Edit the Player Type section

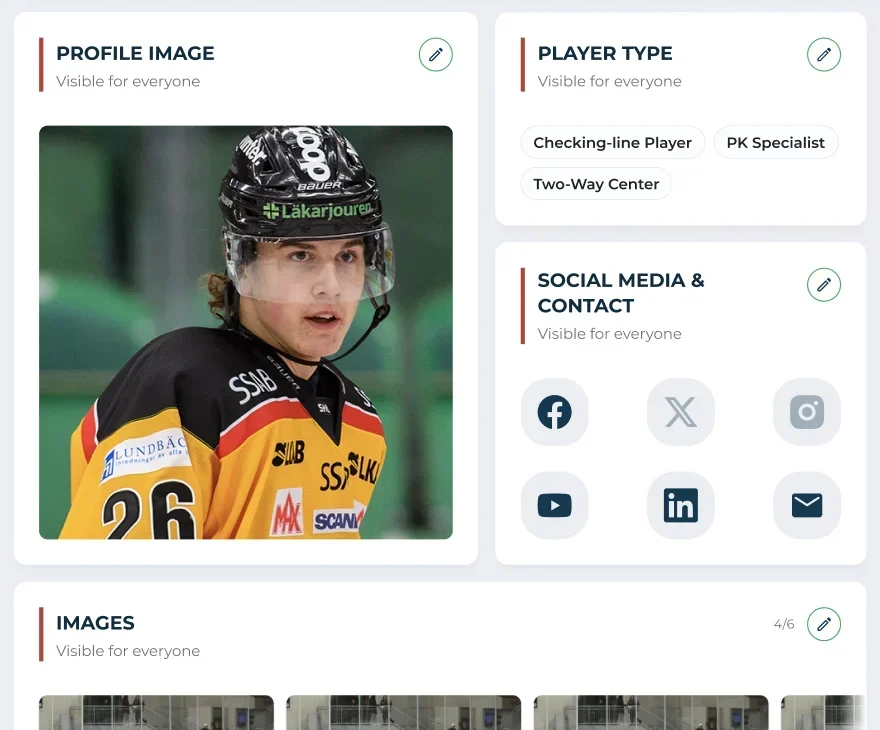pyautogui.click(x=823, y=54)
